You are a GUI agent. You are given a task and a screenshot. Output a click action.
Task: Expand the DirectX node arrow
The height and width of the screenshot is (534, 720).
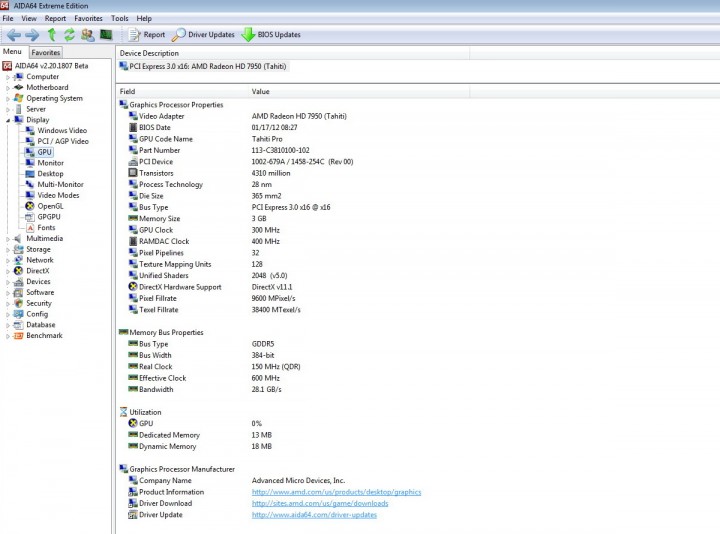[8, 271]
